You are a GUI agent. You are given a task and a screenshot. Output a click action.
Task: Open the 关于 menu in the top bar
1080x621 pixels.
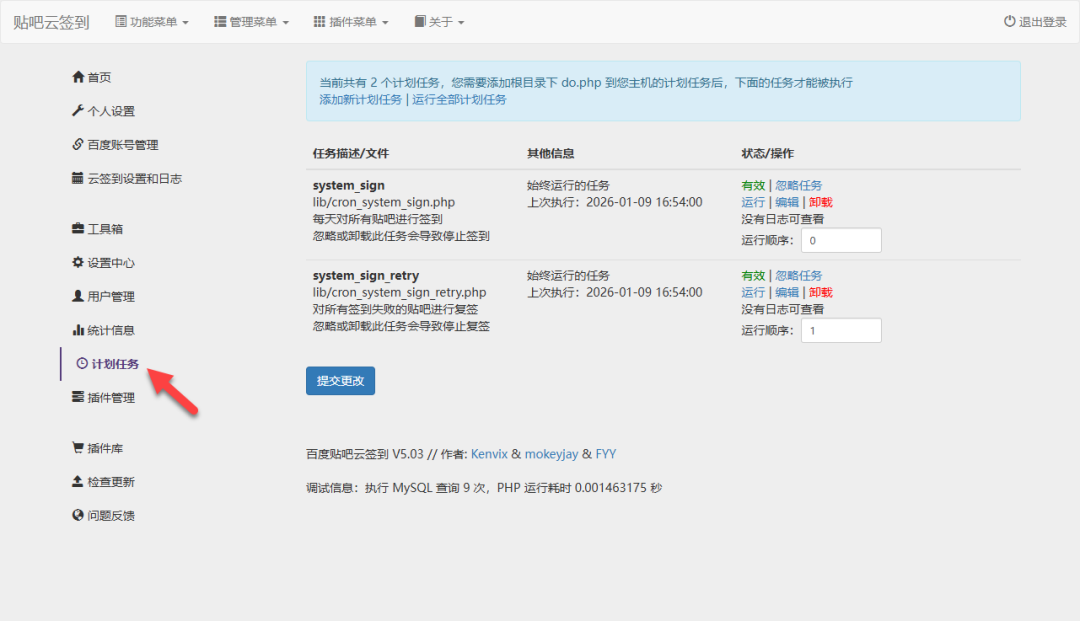439,22
